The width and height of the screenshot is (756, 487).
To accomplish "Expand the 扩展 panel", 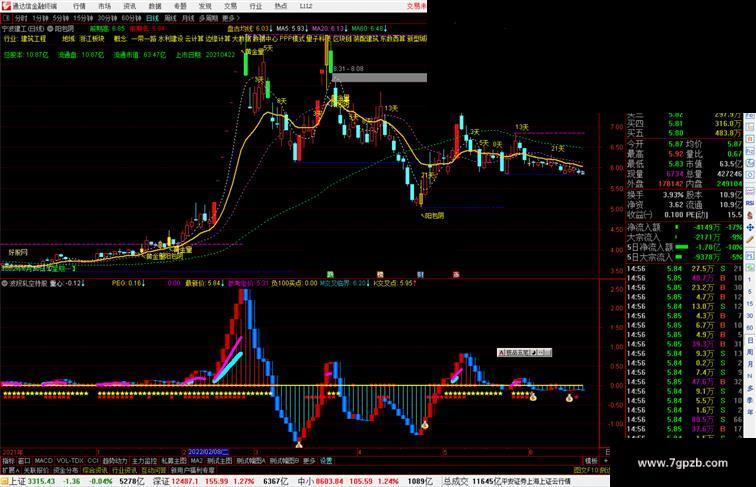I will pyautogui.click(x=10, y=470).
